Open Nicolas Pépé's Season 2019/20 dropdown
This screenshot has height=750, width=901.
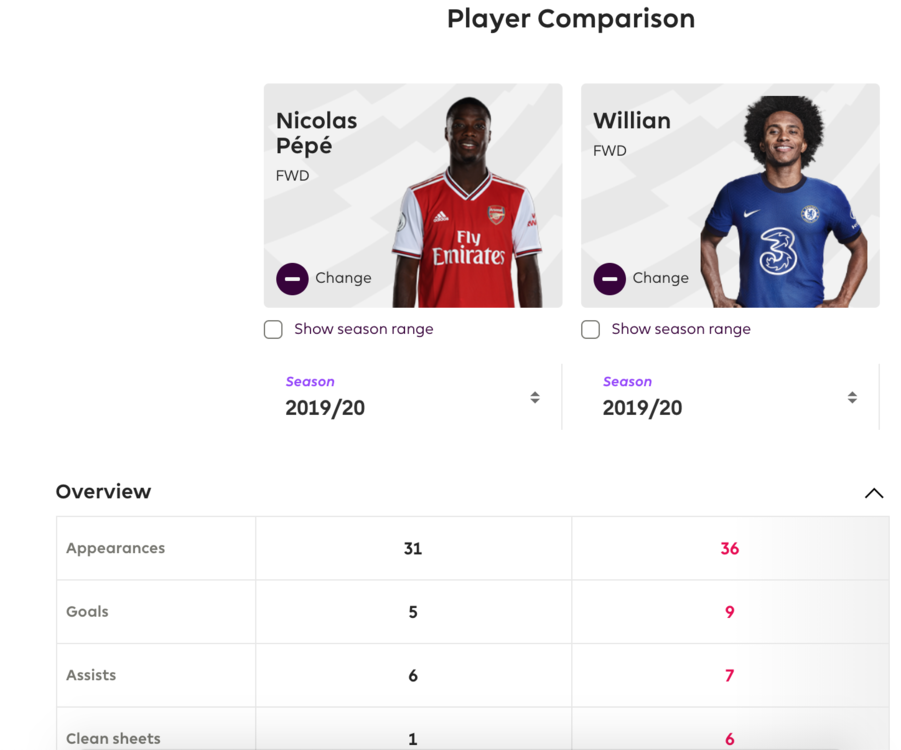(413, 397)
